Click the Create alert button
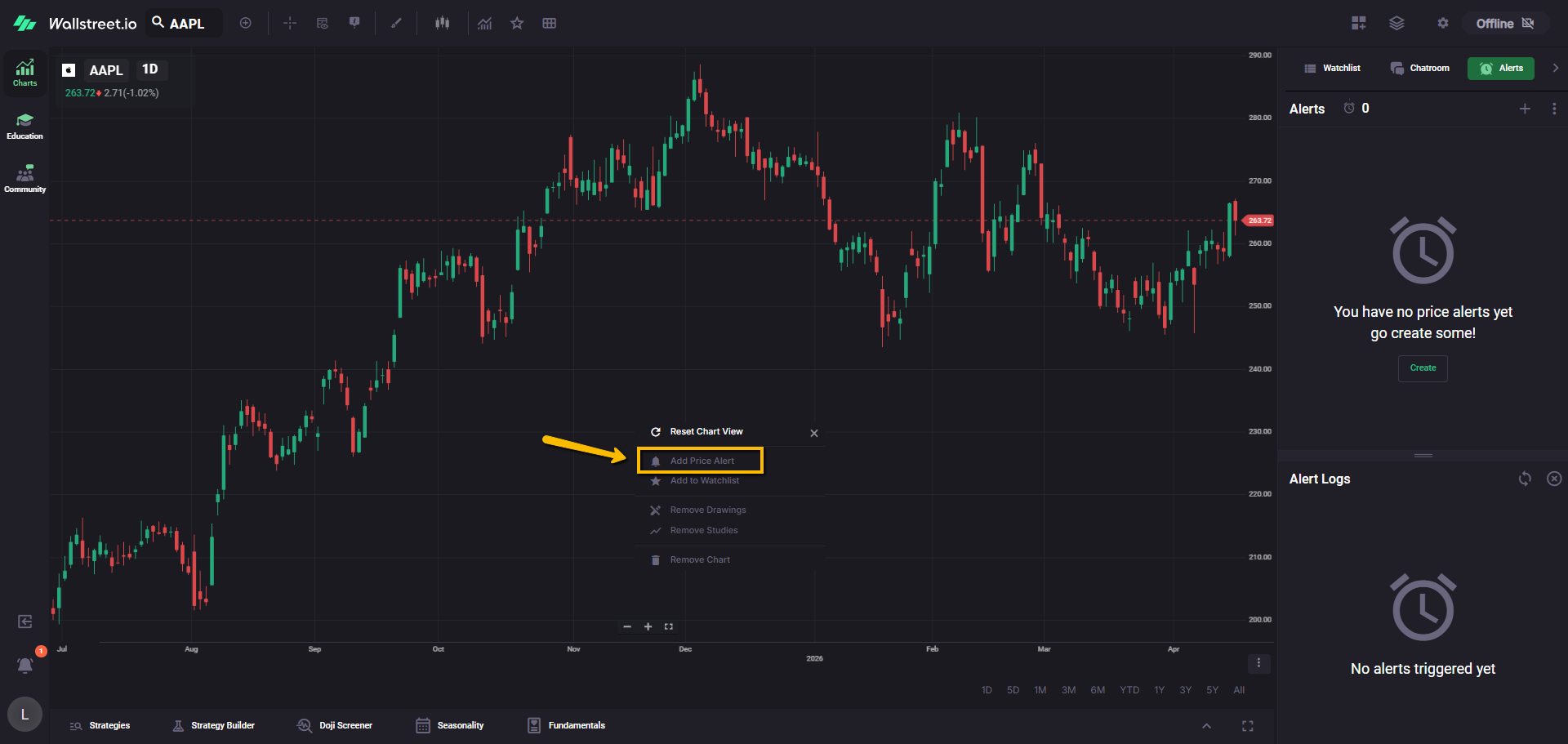Screen dimensions: 1568x744 (1423, 368)
